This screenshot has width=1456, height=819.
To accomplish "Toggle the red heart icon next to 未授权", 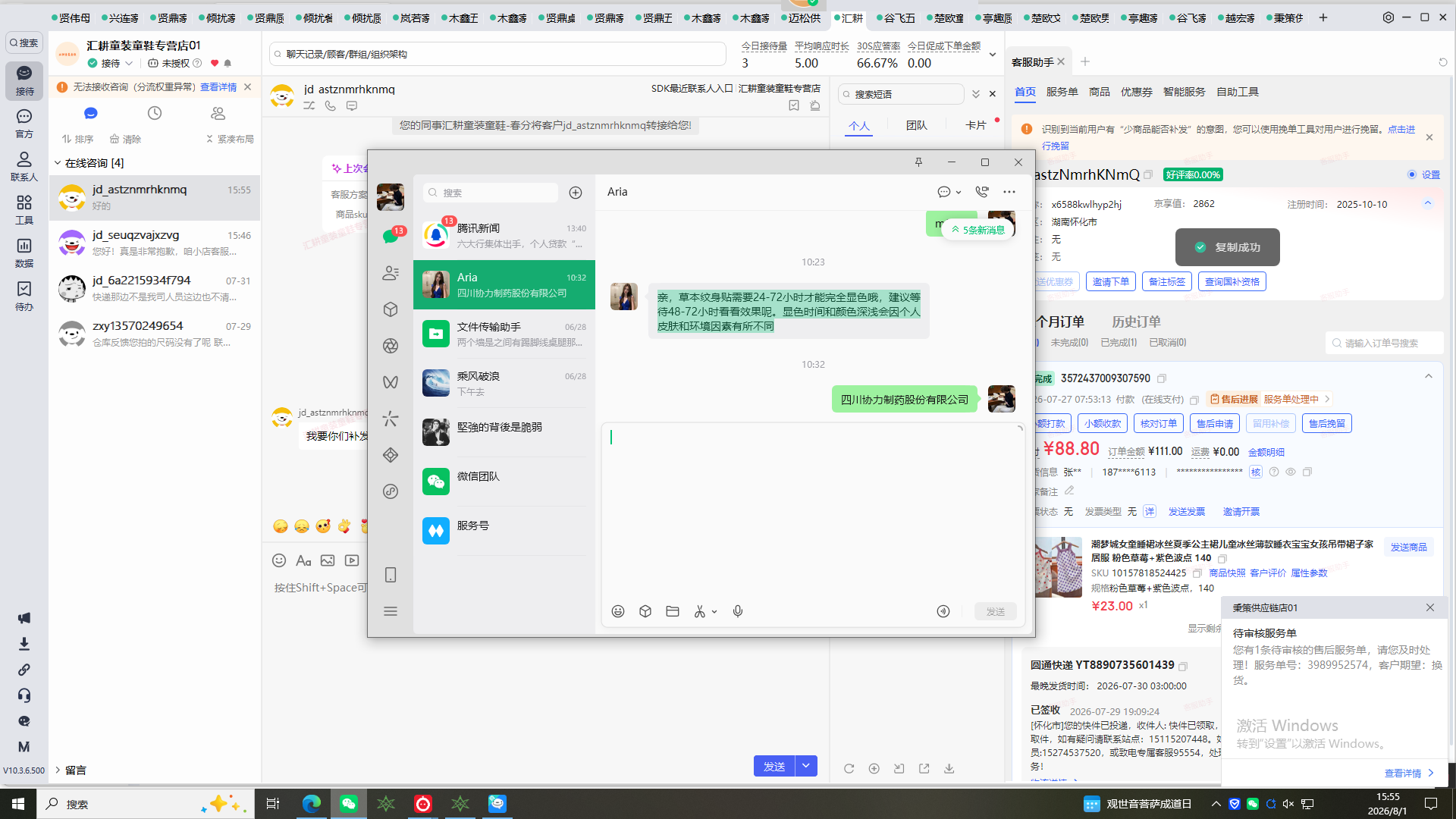I will click(215, 63).
